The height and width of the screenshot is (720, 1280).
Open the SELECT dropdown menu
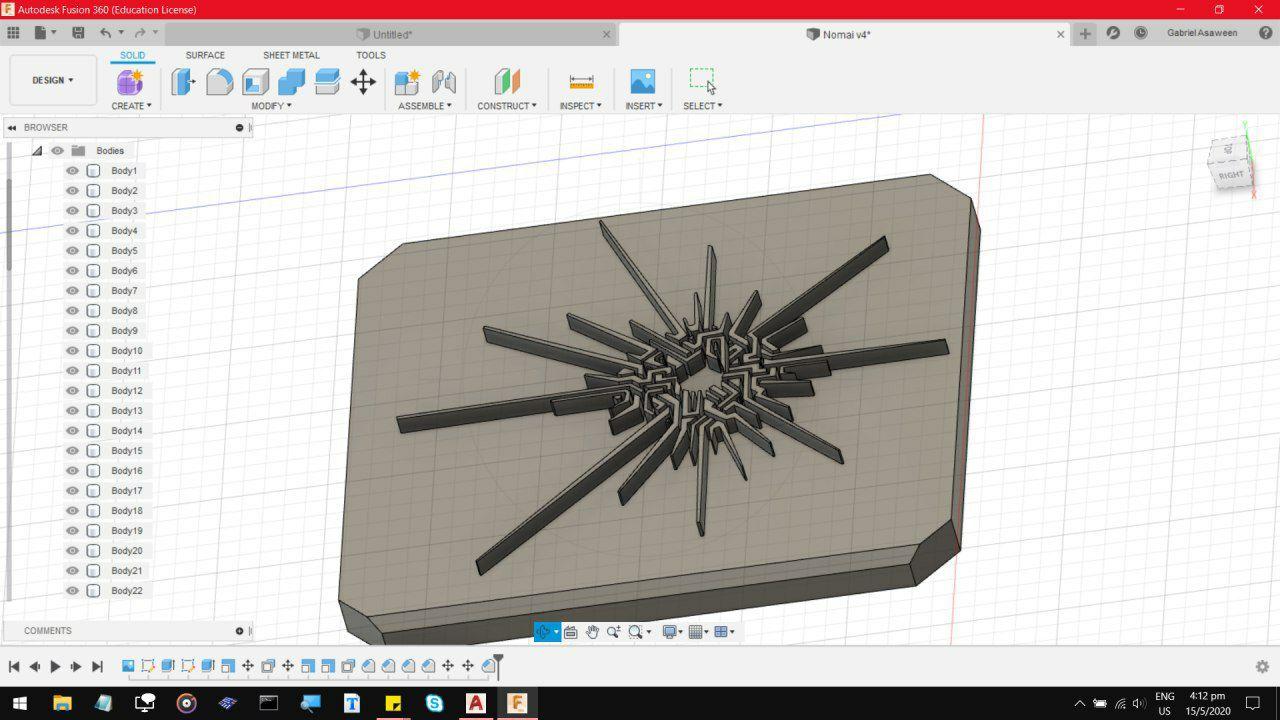tap(703, 106)
